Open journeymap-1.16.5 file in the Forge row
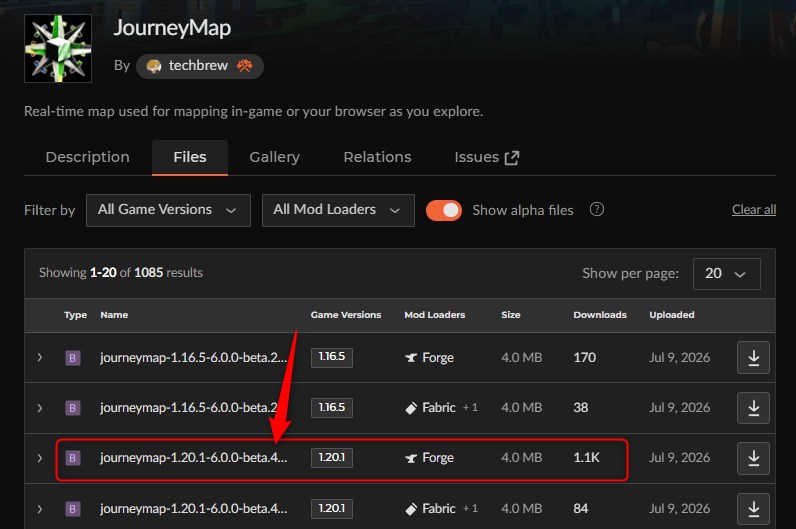 194,357
